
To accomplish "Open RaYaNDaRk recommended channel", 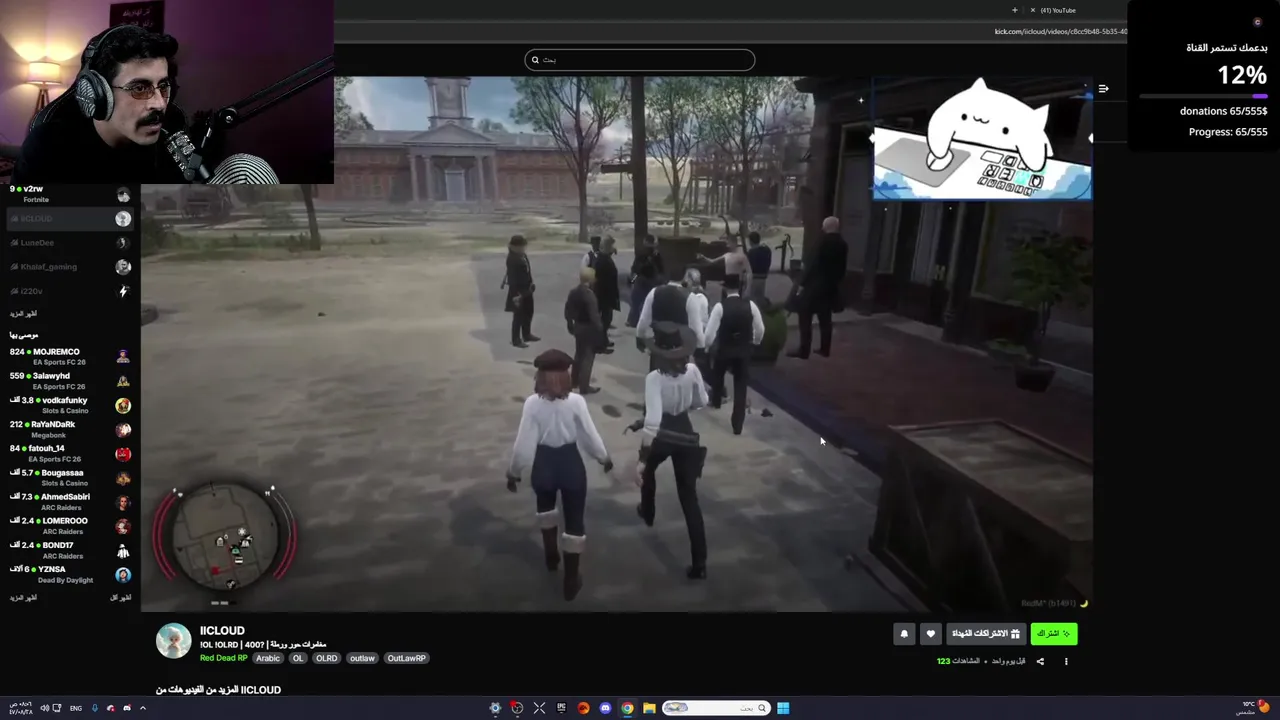I will coord(70,429).
